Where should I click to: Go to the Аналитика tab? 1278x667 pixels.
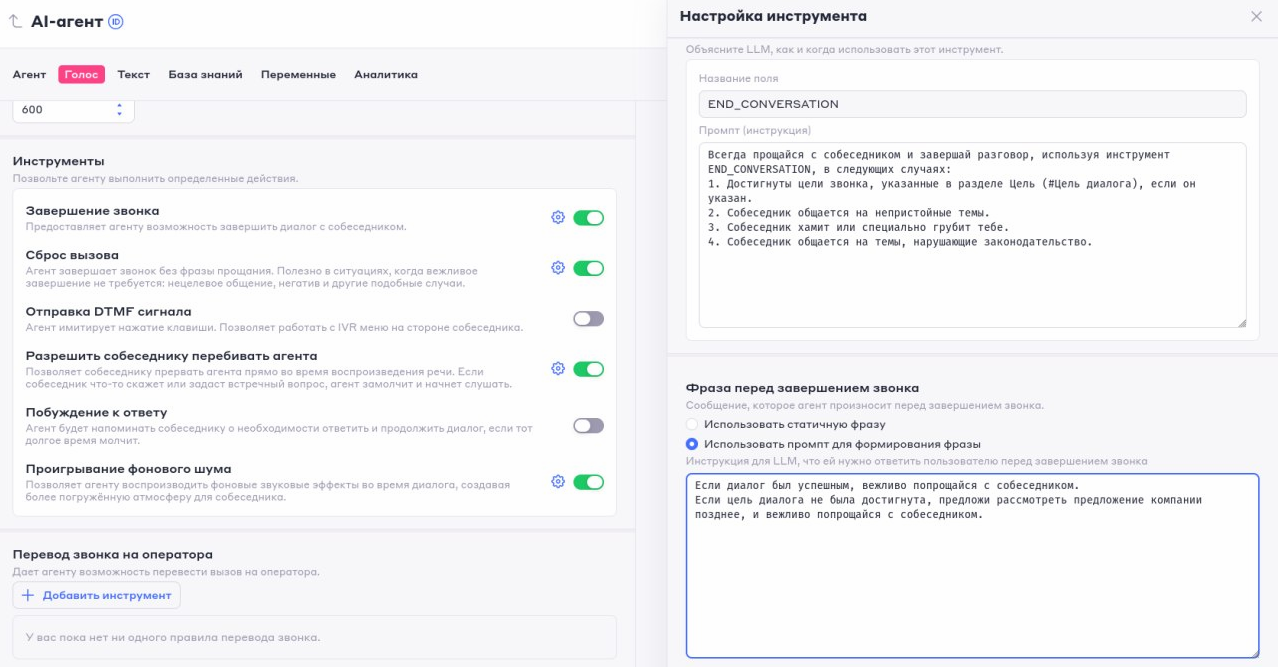pyautogui.click(x=386, y=74)
